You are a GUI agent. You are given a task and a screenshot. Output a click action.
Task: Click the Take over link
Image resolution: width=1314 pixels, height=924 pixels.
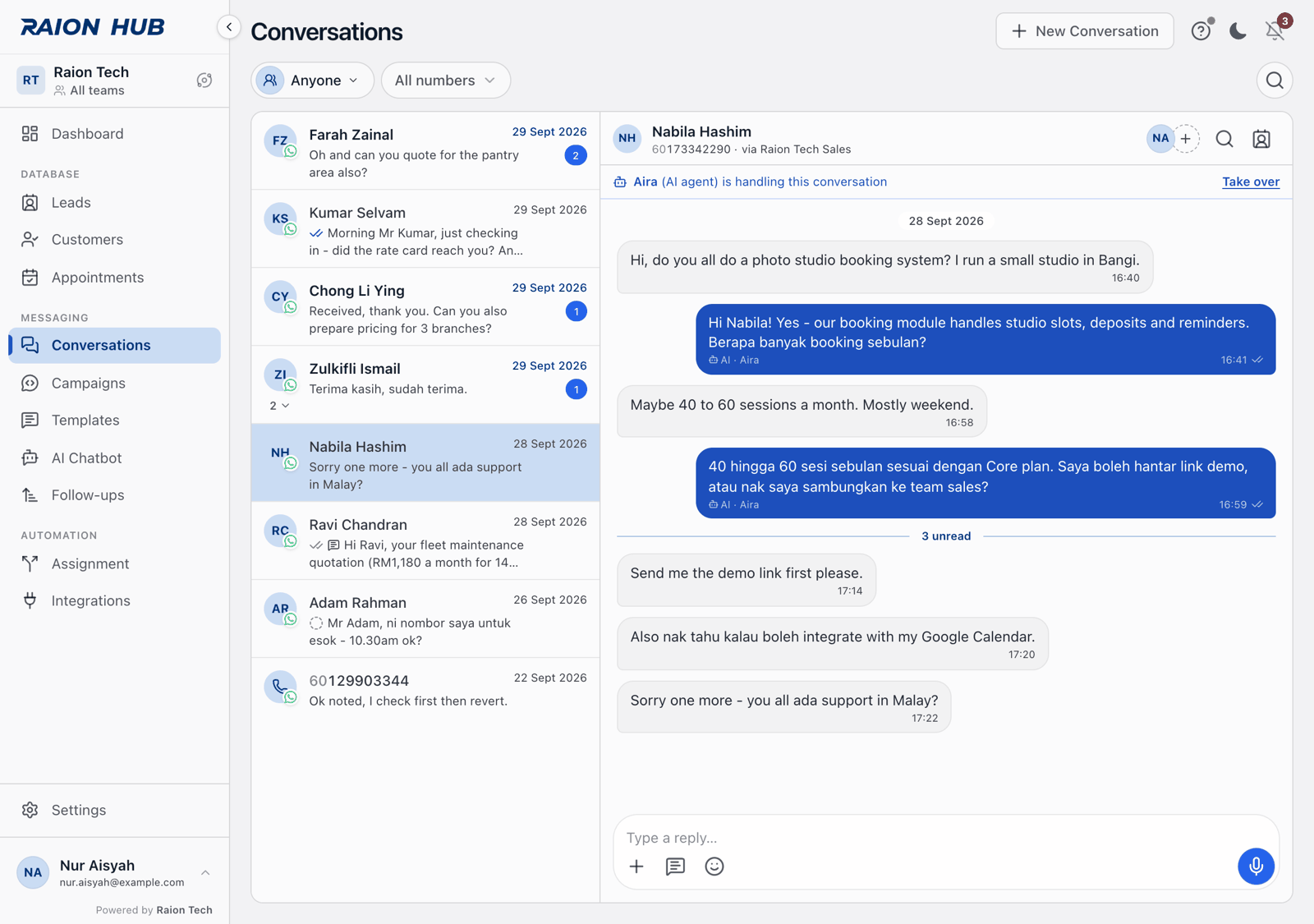pyautogui.click(x=1251, y=182)
